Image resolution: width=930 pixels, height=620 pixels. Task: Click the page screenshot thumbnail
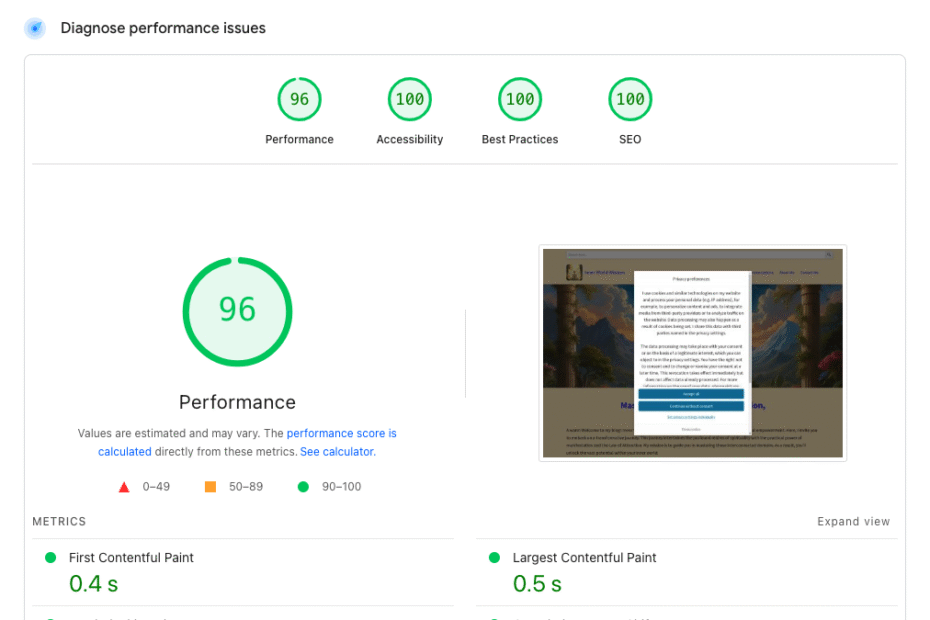[x=693, y=353]
